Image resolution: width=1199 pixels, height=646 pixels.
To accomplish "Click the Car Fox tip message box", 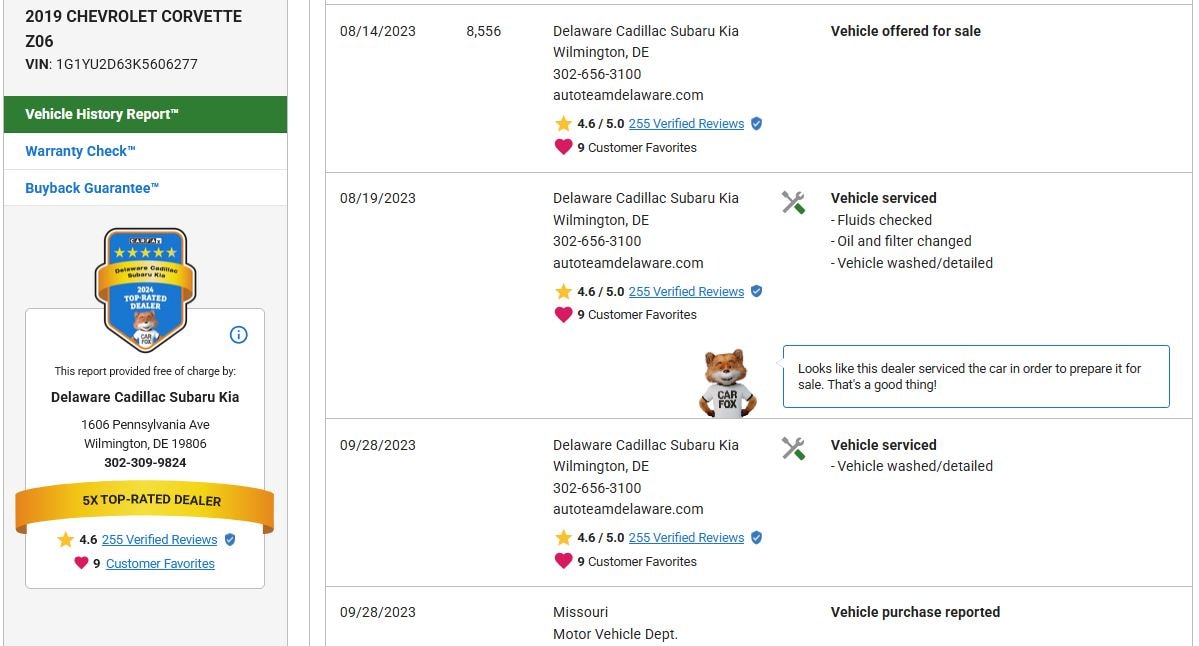I will tap(975, 376).
